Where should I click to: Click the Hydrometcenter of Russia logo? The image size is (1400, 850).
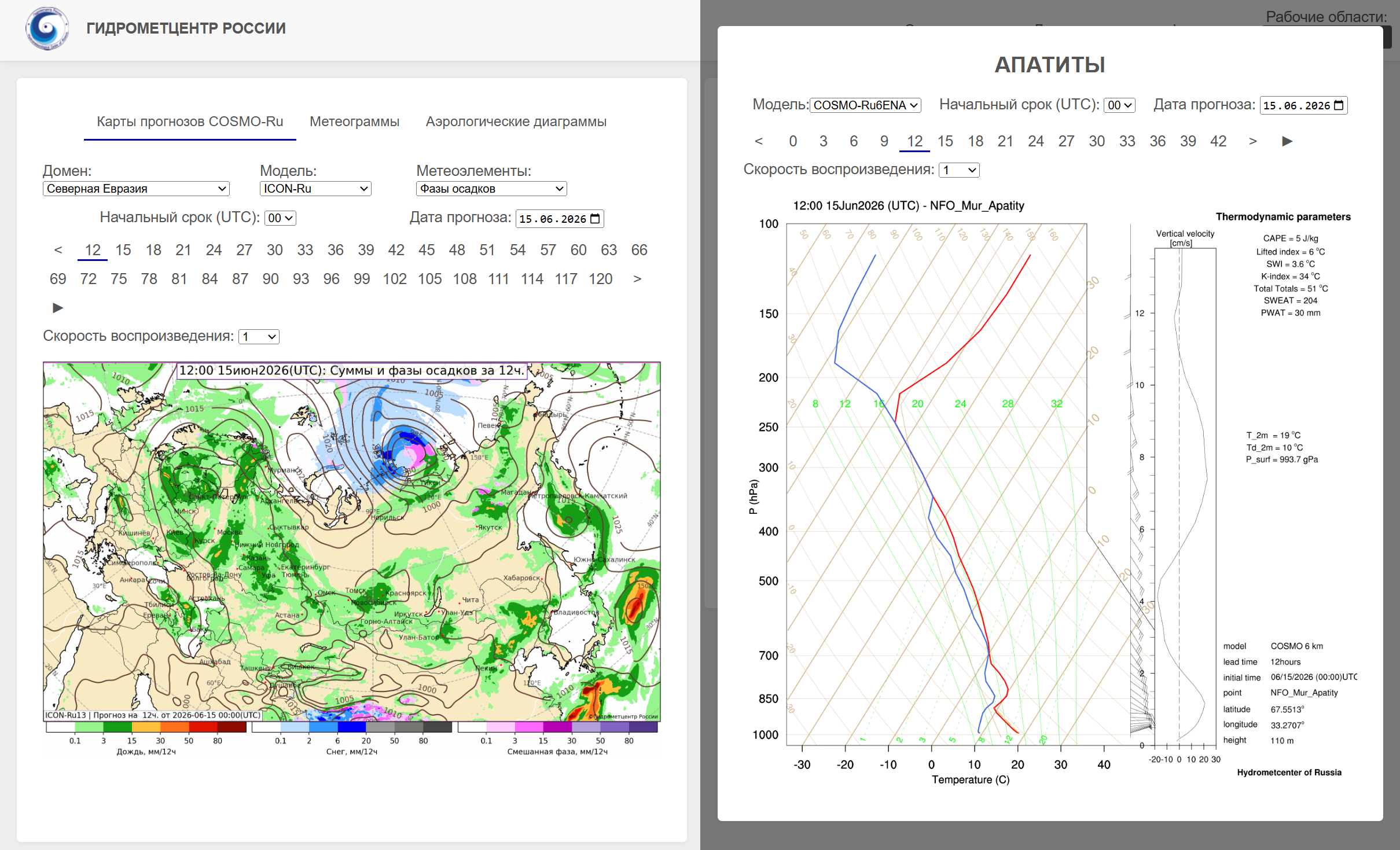(47, 28)
